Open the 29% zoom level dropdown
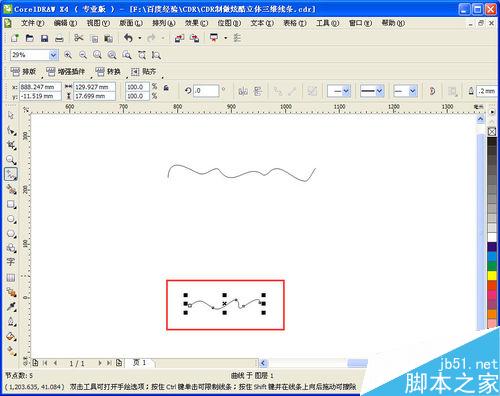 tap(53, 55)
